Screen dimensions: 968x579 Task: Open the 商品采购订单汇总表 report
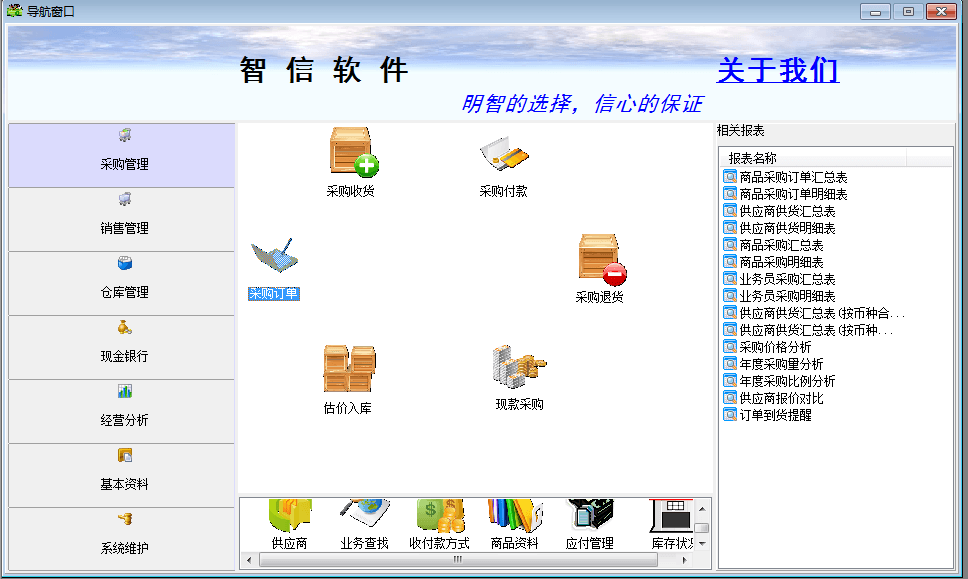pyautogui.click(x=793, y=177)
